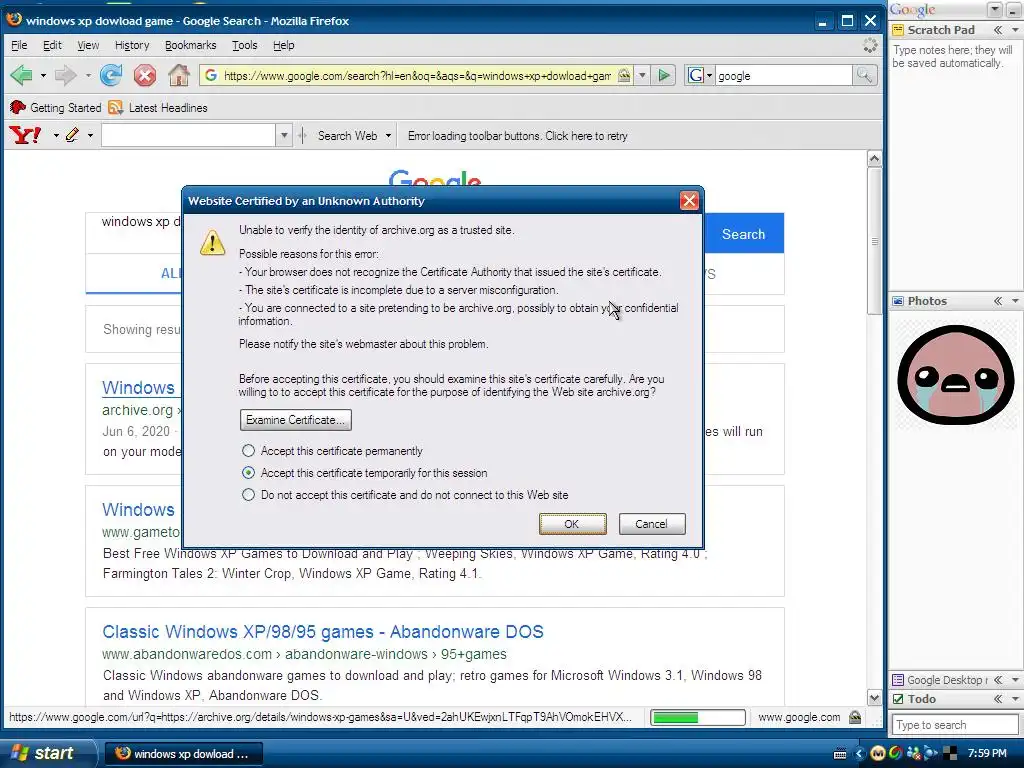Screen dimensions: 1024x768
Task: Select Accept this certificate permanently
Action: (248, 451)
